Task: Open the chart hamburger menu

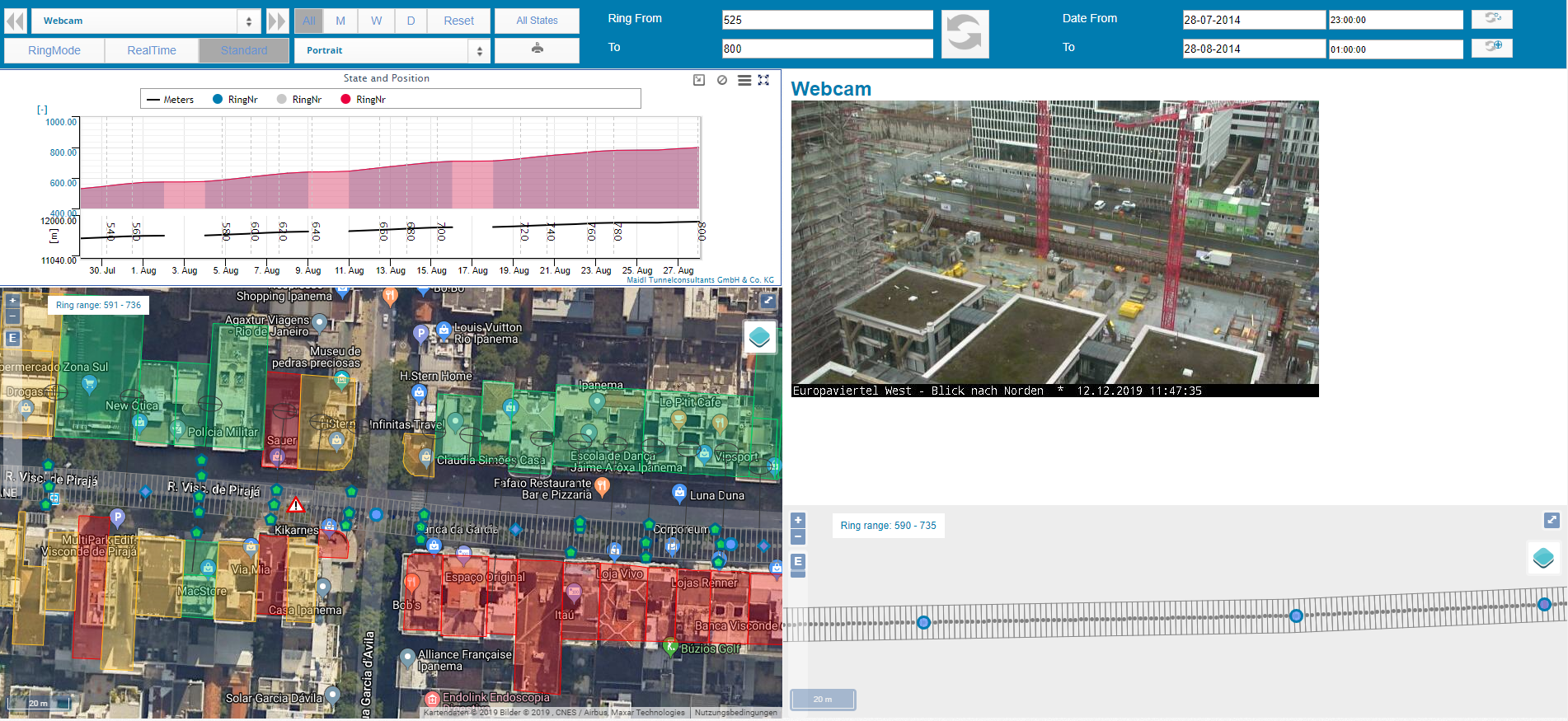Action: tap(744, 80)
